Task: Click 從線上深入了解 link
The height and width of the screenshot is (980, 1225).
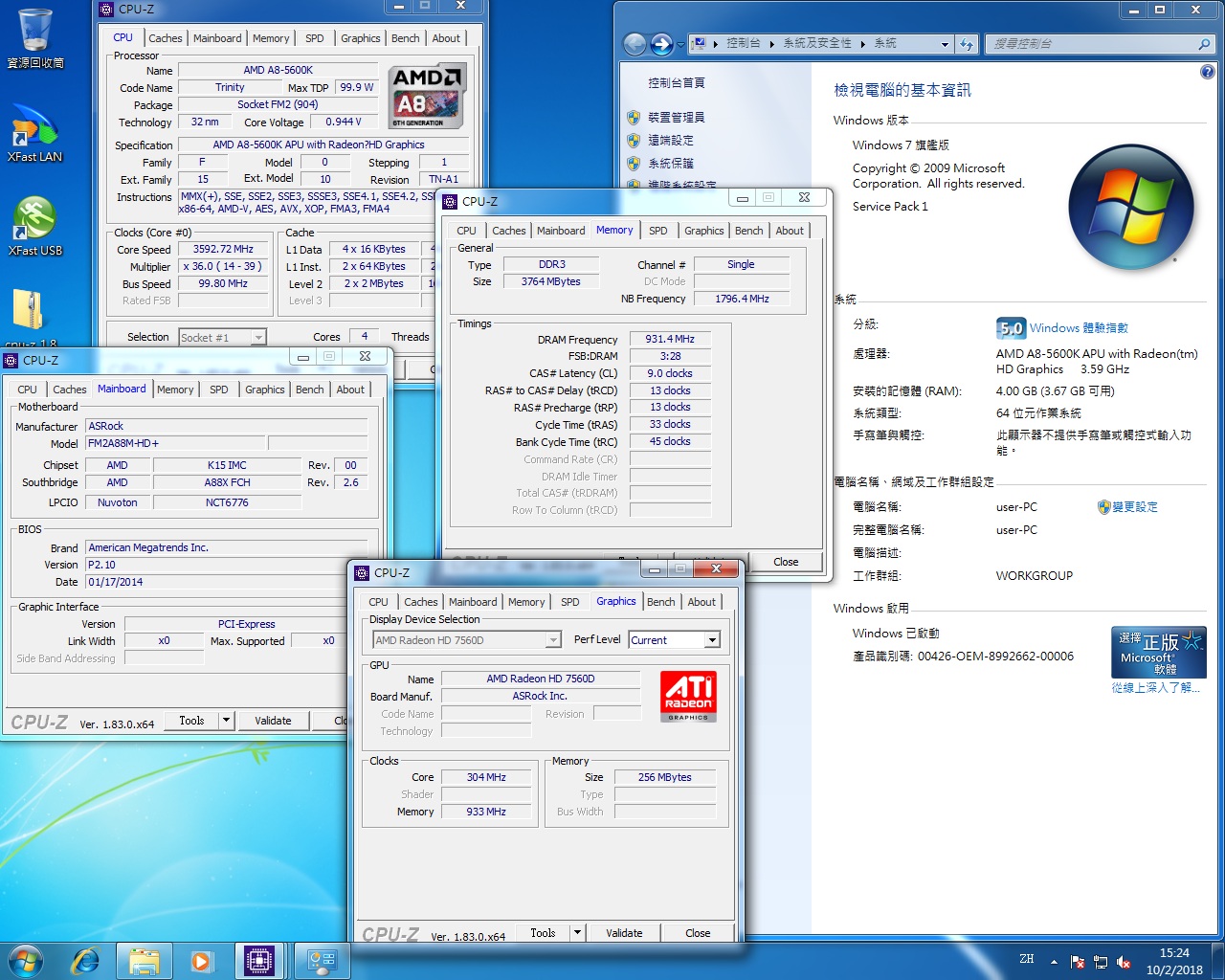Action: pos(1155,688)
